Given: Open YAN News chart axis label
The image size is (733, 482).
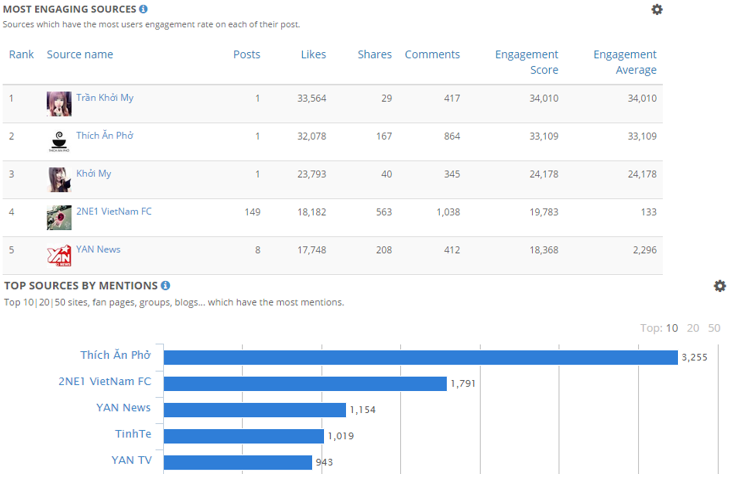Looking at the screenshot, I should point(123,407).
